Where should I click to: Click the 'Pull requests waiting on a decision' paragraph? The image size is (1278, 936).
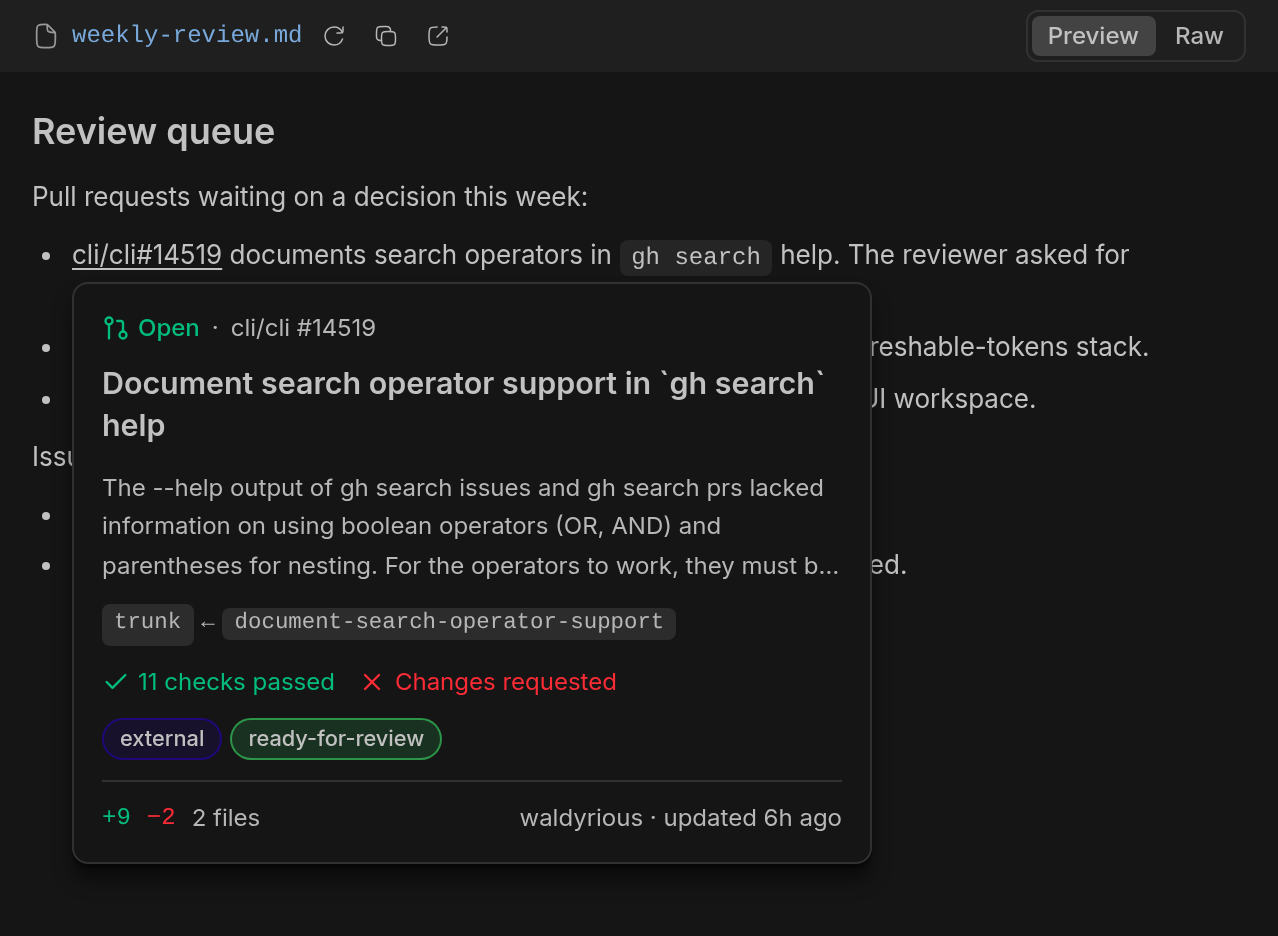(x=310, y=197)
